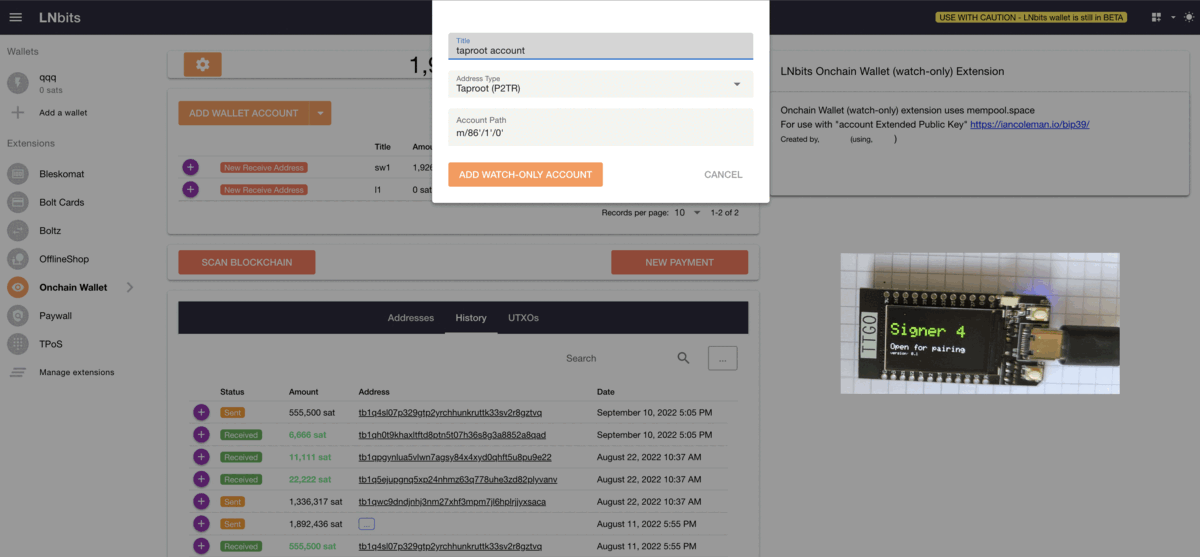Open the hamburger navigation menu
1200x557 pixels.
pyautogui.click(x=15, y=18)
